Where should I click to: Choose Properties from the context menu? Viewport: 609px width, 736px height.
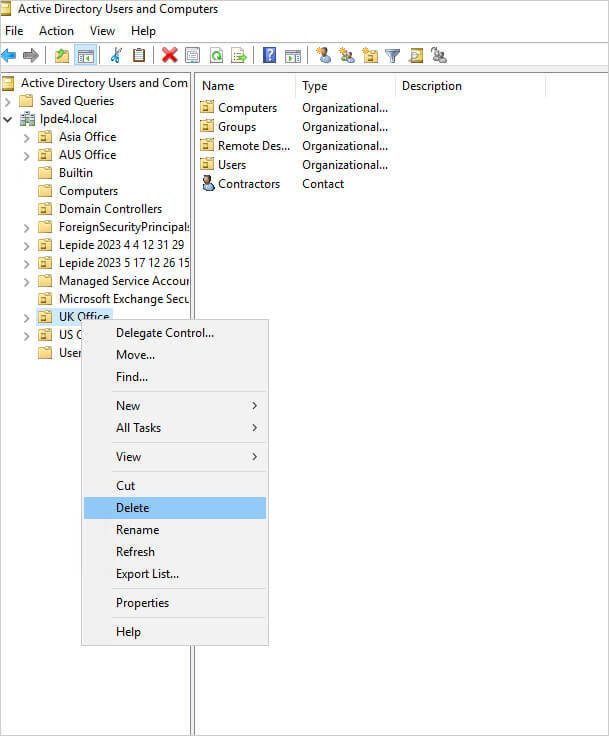coord(175,603)
